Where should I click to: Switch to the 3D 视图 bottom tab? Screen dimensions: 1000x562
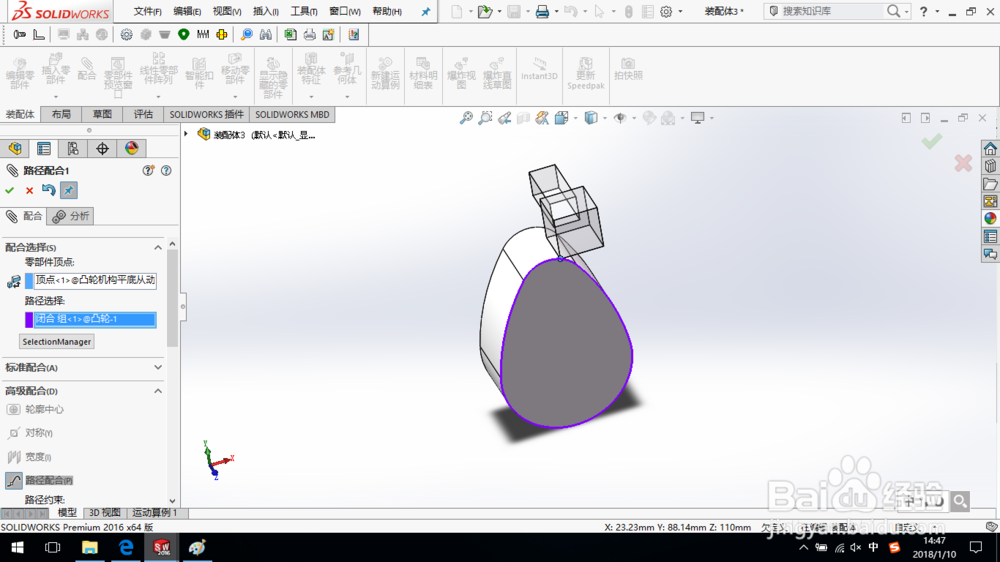click(x=105, y=513)
